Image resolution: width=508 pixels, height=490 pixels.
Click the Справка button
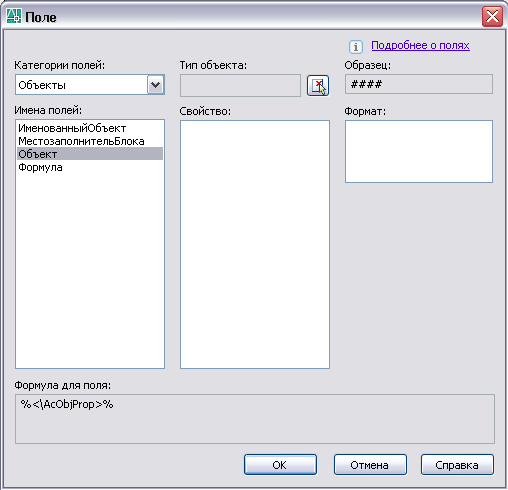(457, 465)
